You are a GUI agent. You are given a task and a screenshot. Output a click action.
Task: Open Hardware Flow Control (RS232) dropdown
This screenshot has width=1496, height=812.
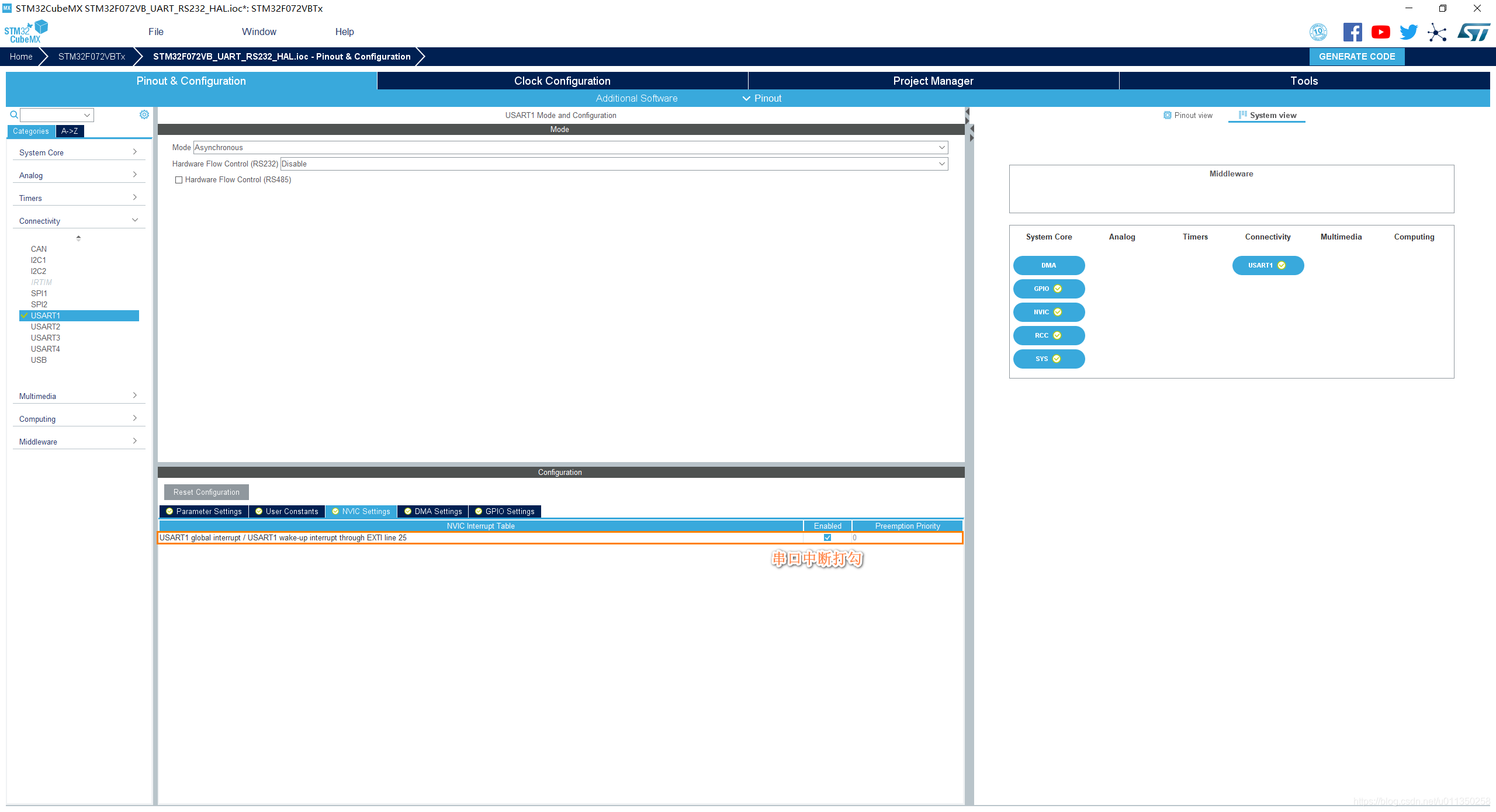(614, 164)
